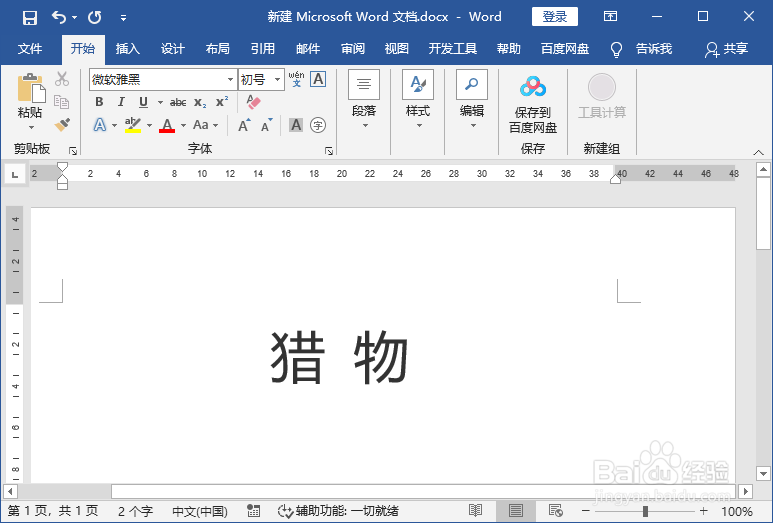Collapse the ribbon with the arrow
The height and width of the screenshot is (523, 773).
pos(759,152)
